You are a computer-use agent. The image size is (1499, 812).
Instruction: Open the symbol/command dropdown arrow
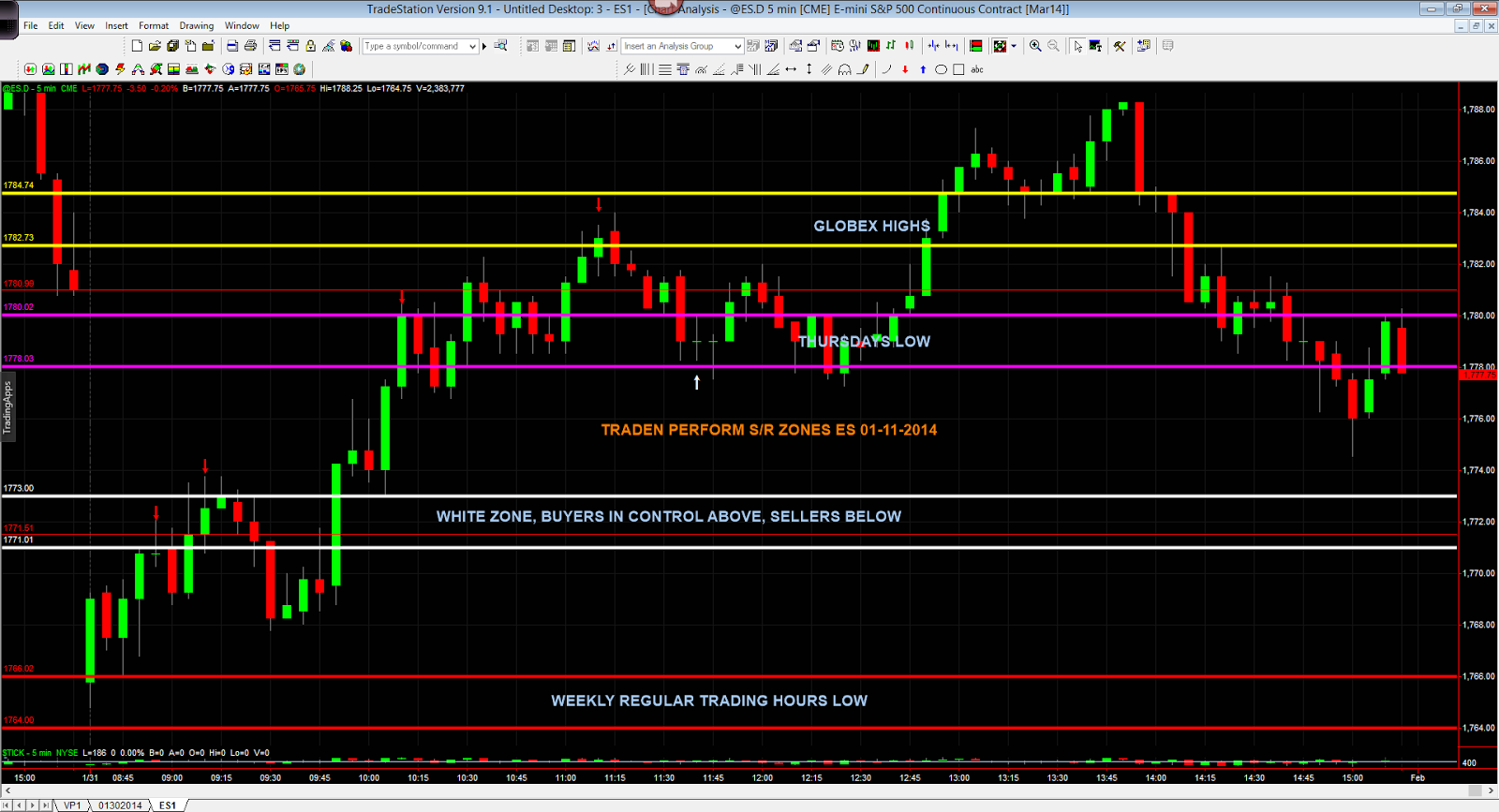pos(472,46)
